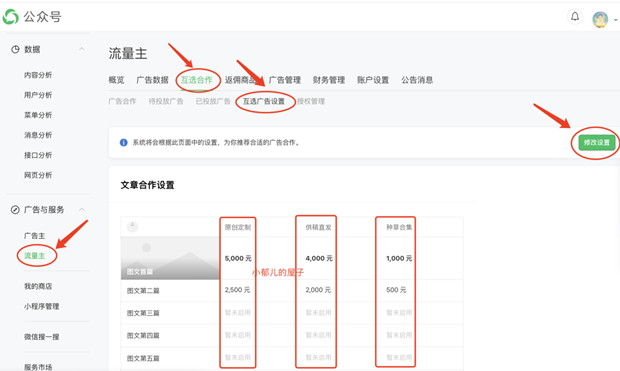The height and width of the screenshot is (371, 620).
Task: Open the user avatar menu
Action: (x=600, y=19)
